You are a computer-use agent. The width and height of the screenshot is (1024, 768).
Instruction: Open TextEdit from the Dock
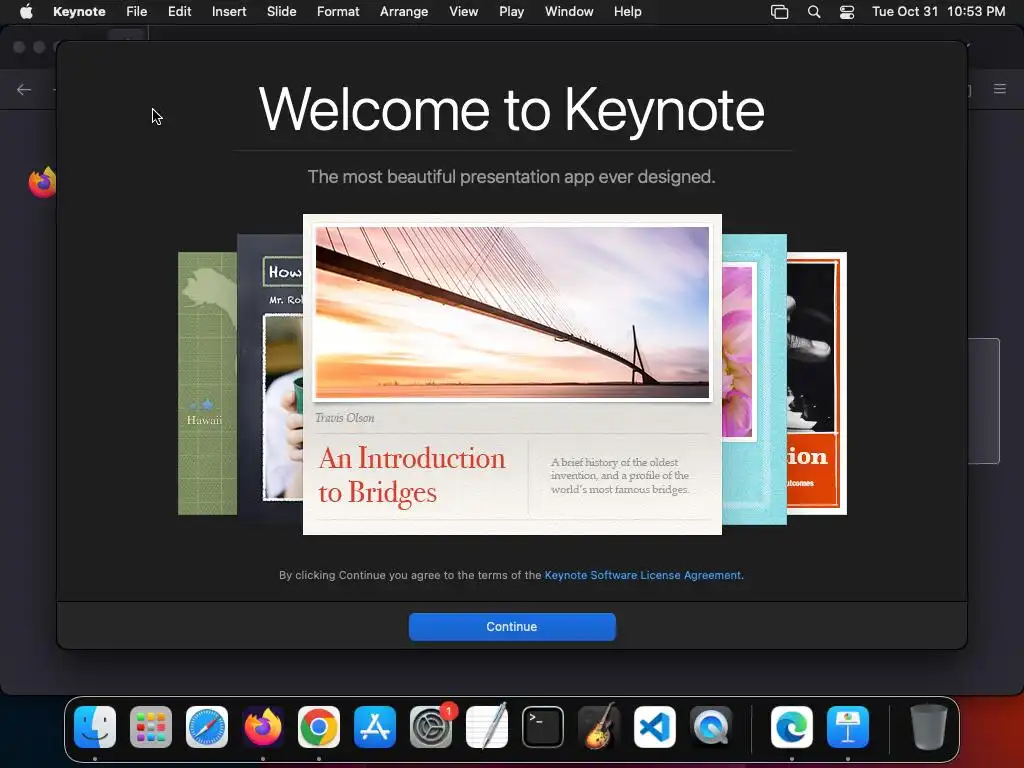487,727
